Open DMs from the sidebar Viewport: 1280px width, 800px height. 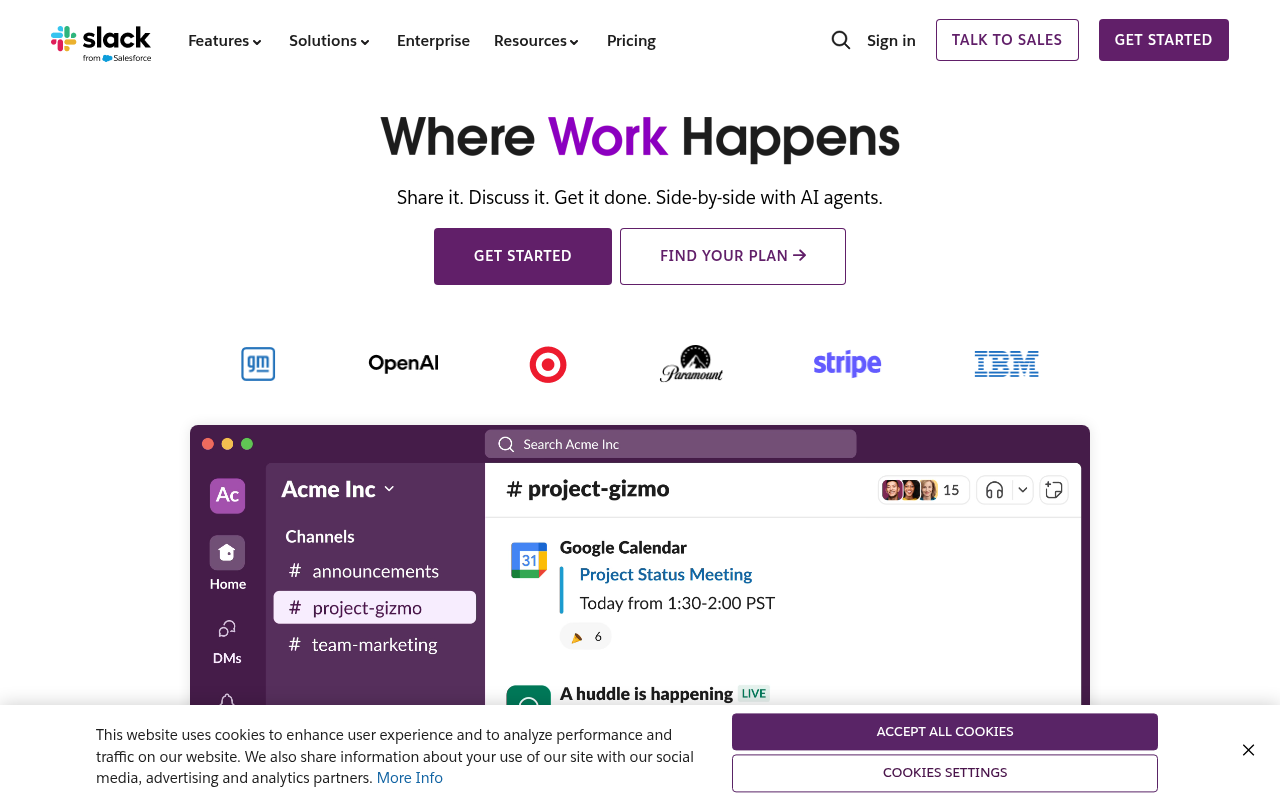click(x=227, y=628)
